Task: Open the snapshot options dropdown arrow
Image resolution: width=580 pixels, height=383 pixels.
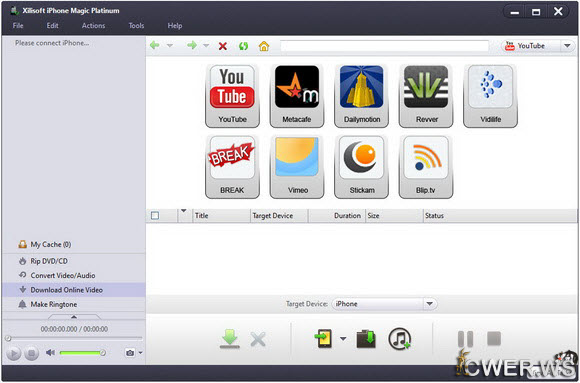Action: (141, 353)
